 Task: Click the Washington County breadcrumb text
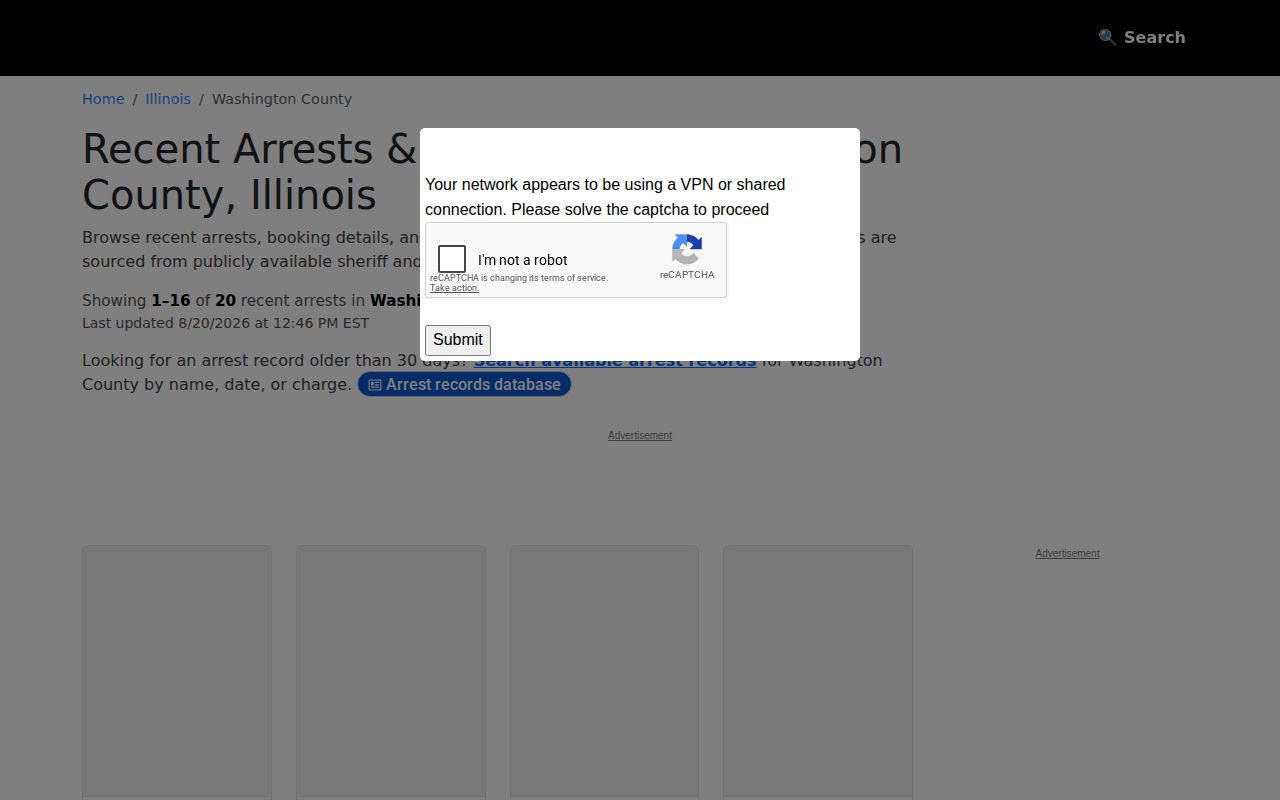(282, 99)
